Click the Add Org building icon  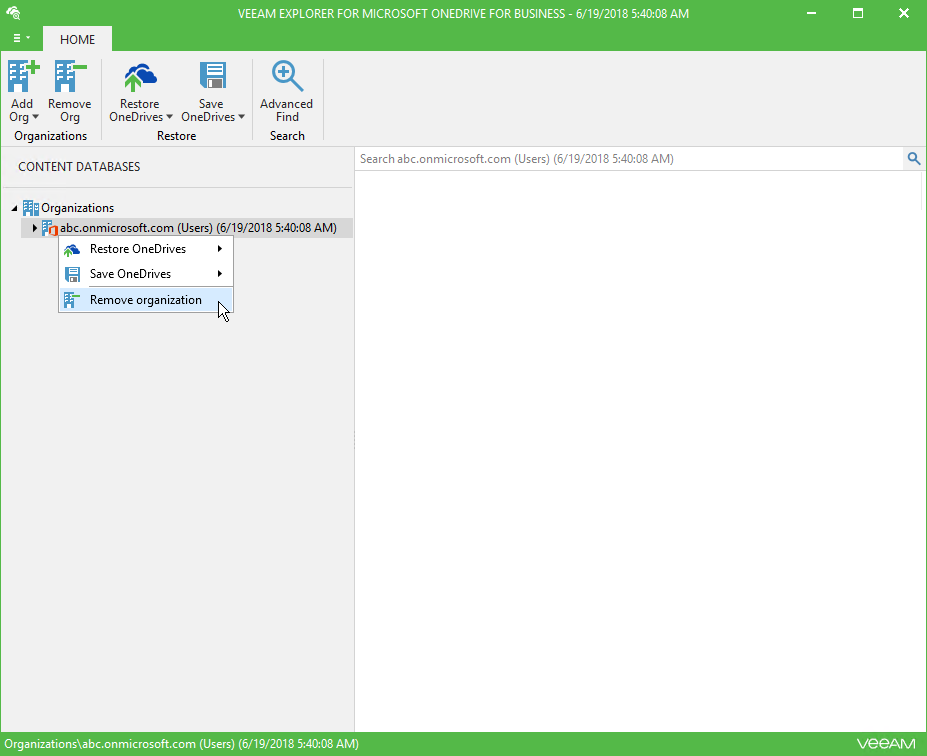click(23, 76)
